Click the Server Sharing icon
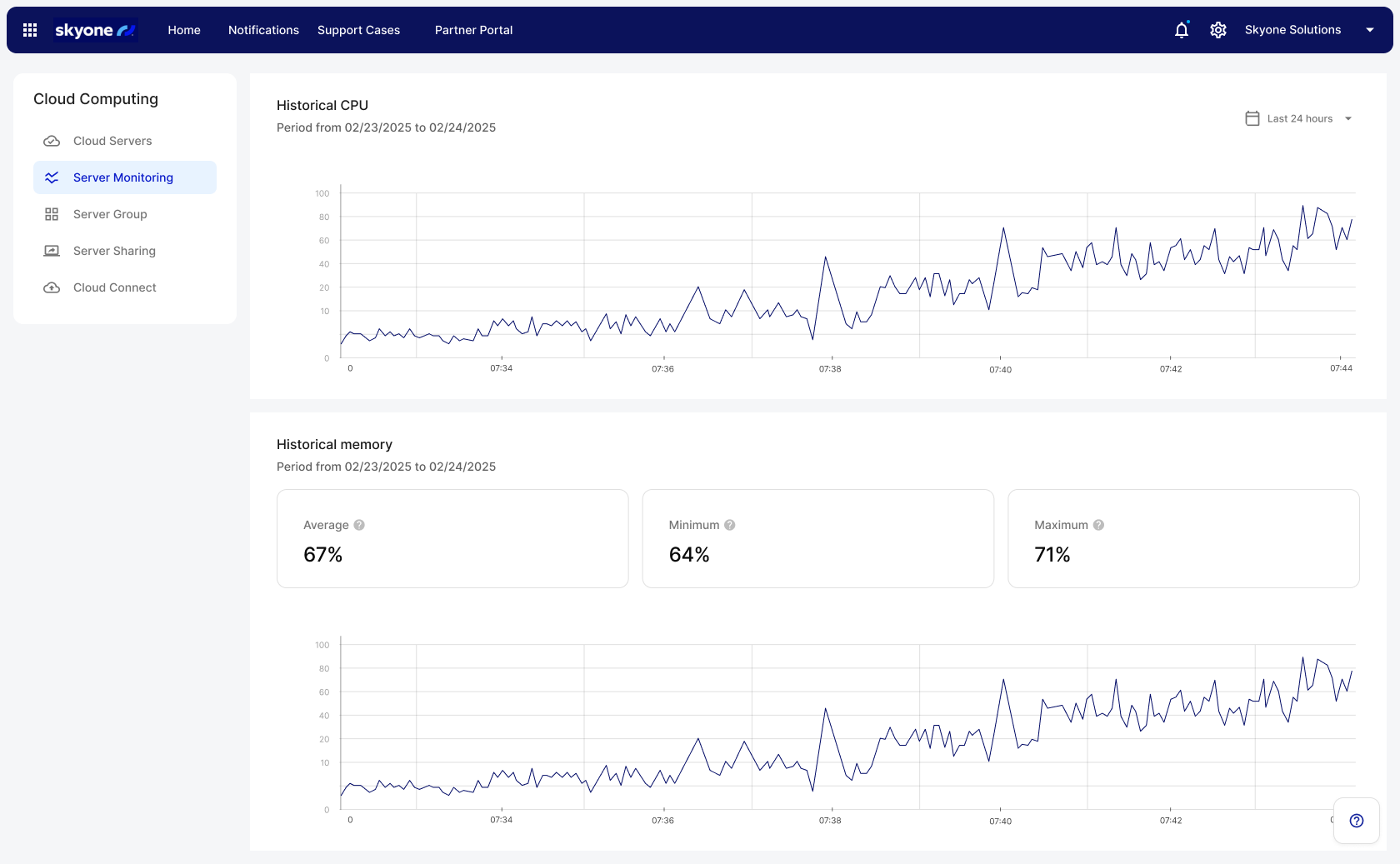 [x=52, y=250]
